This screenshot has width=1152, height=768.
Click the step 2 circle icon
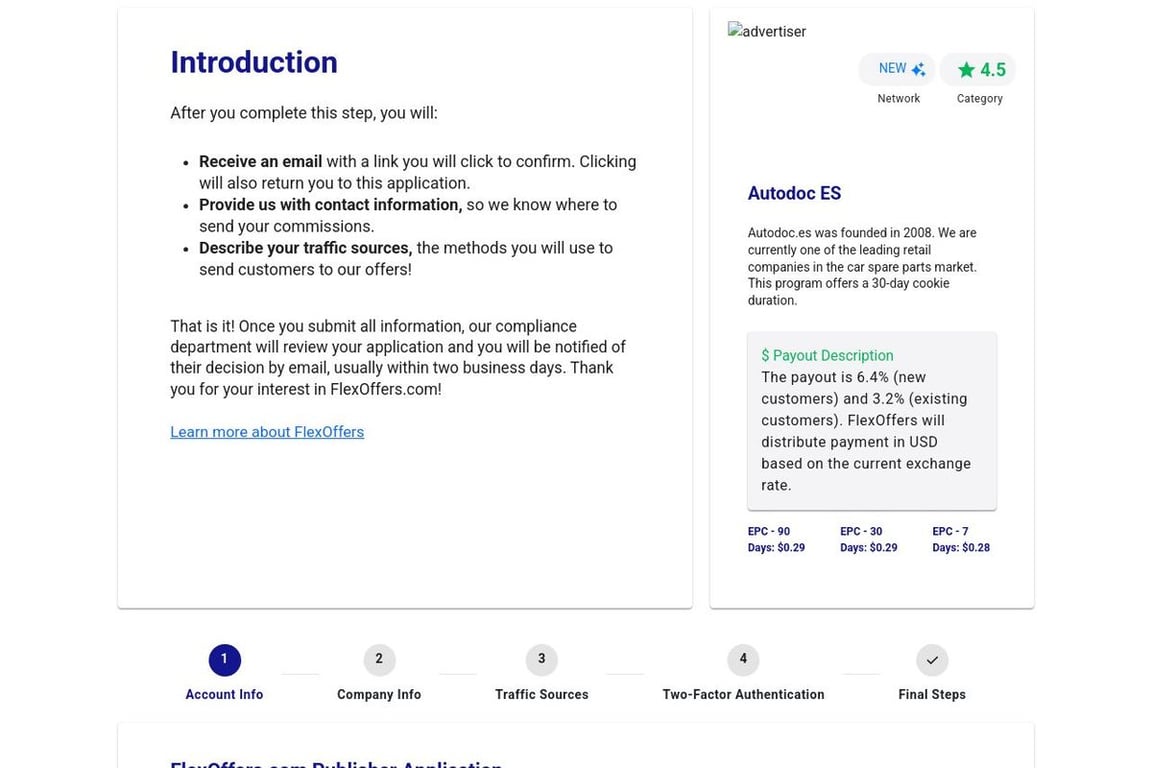pyautogui.click(x=379, y=659)
